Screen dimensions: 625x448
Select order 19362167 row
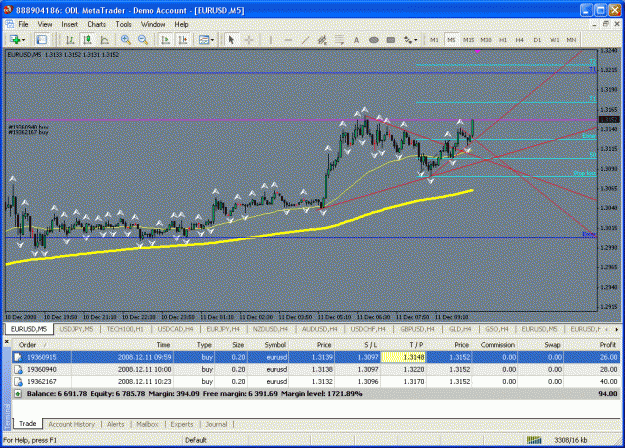pyautogui.click(x=316, y=381)
